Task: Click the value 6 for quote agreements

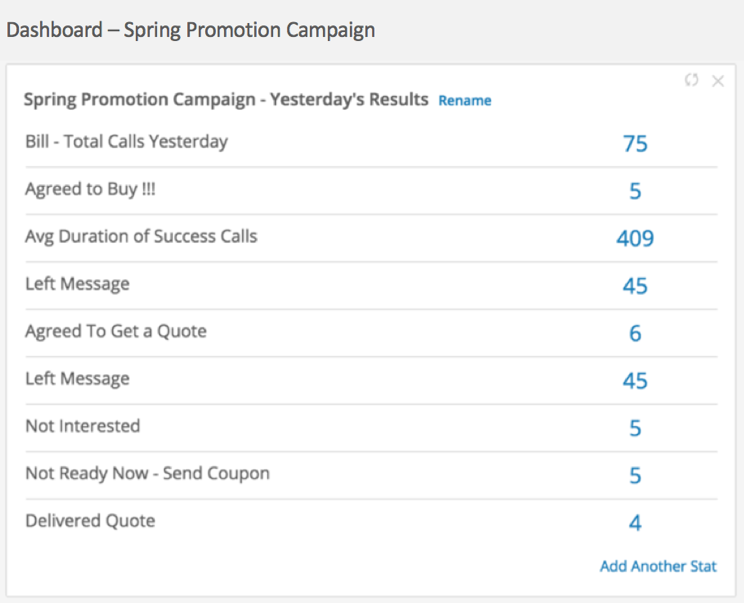Action: coord(635,334)
